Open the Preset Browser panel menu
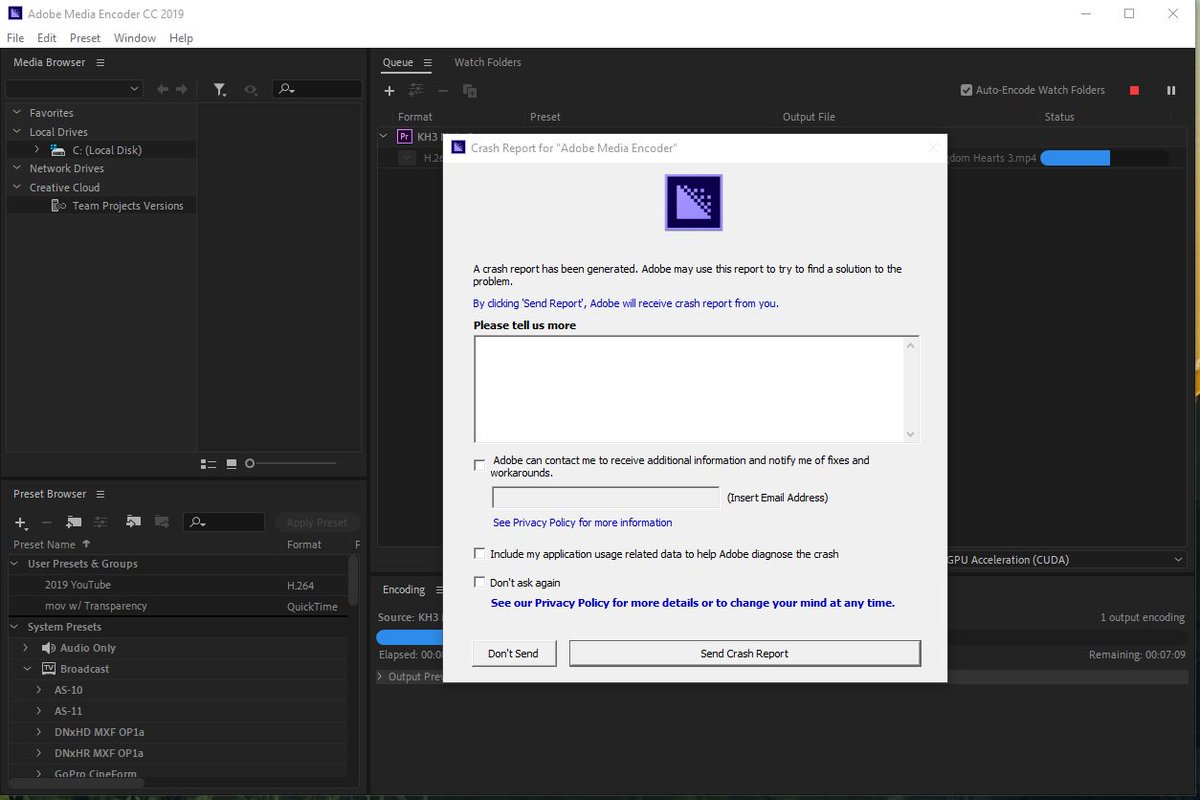The width and height of the screenshot is (1200, 800). click(x=100, y=494)
